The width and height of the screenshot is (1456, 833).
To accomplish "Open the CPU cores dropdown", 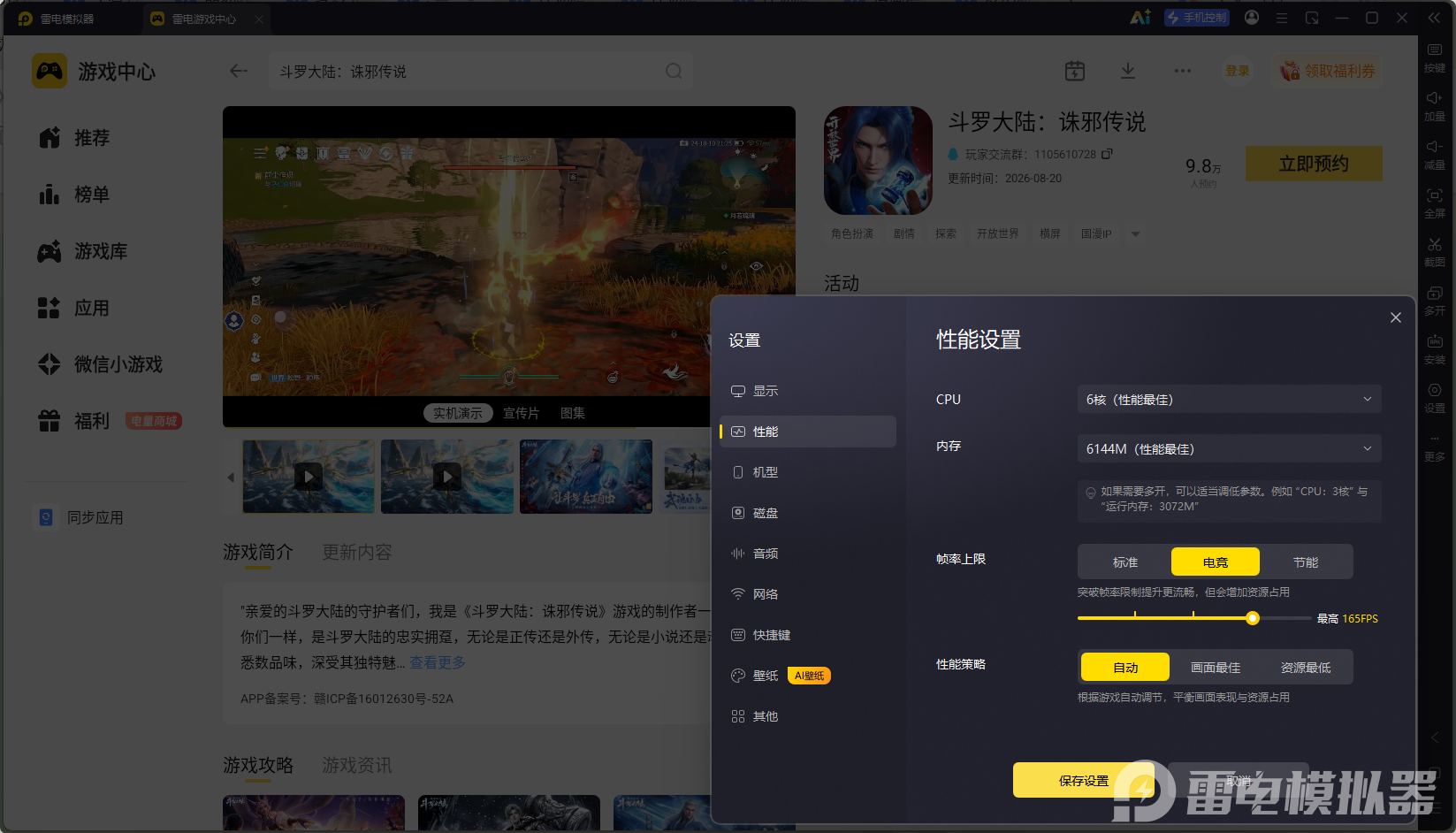I will [1229, 400].
